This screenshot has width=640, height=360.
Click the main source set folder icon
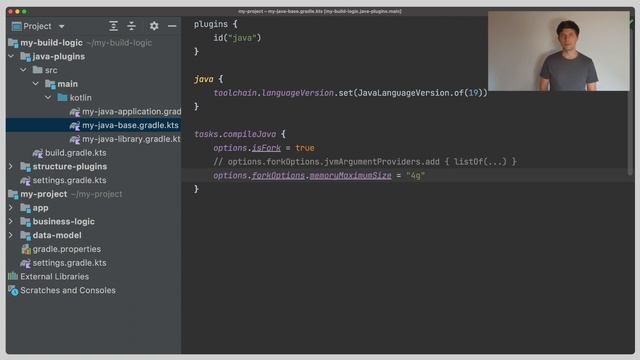[x=50, y=84]
